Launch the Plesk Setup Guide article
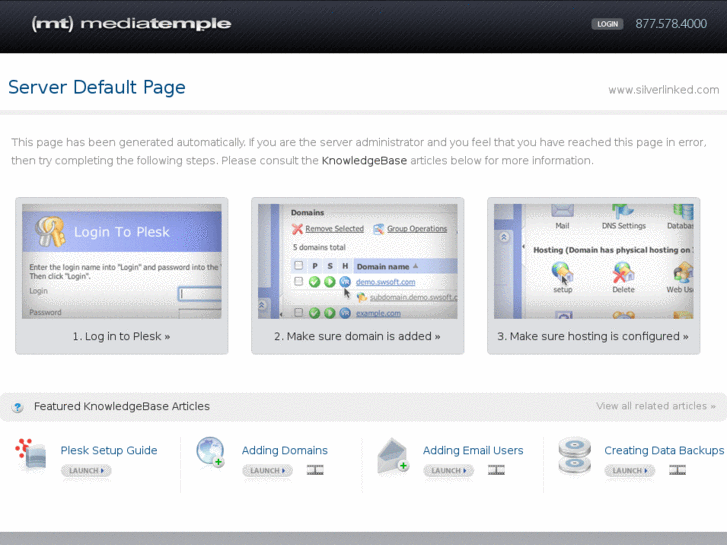The height and width of the screenshot is (545, 727). pos(86,470)
